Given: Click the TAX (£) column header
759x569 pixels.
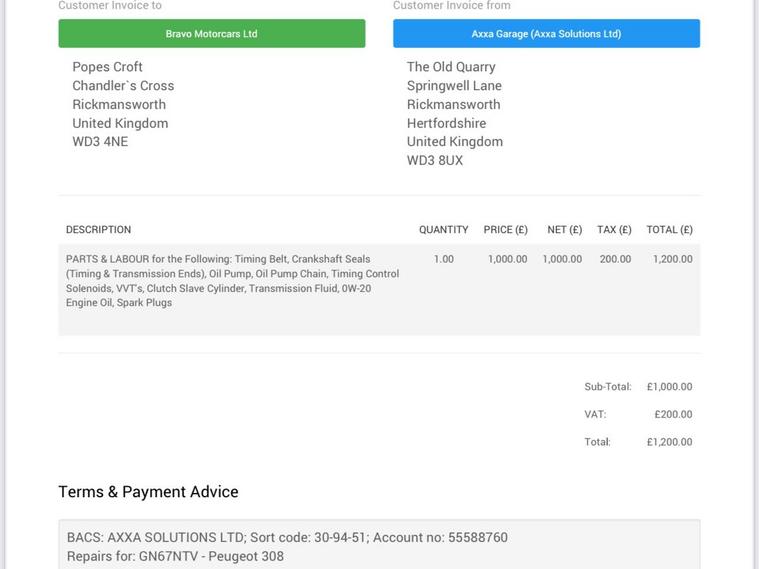Looking at the screenshot, I should 614,230.
